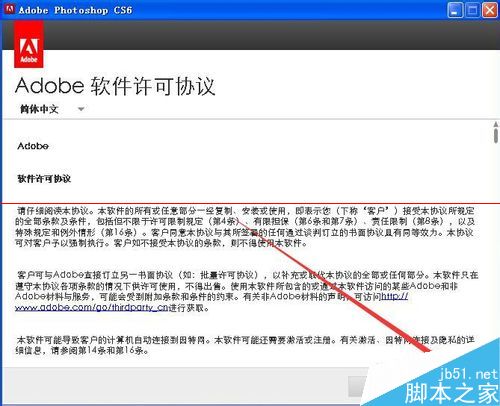Click the Adobe 软件许可协议 heading

pyautogui.click(x=115, y=86)
